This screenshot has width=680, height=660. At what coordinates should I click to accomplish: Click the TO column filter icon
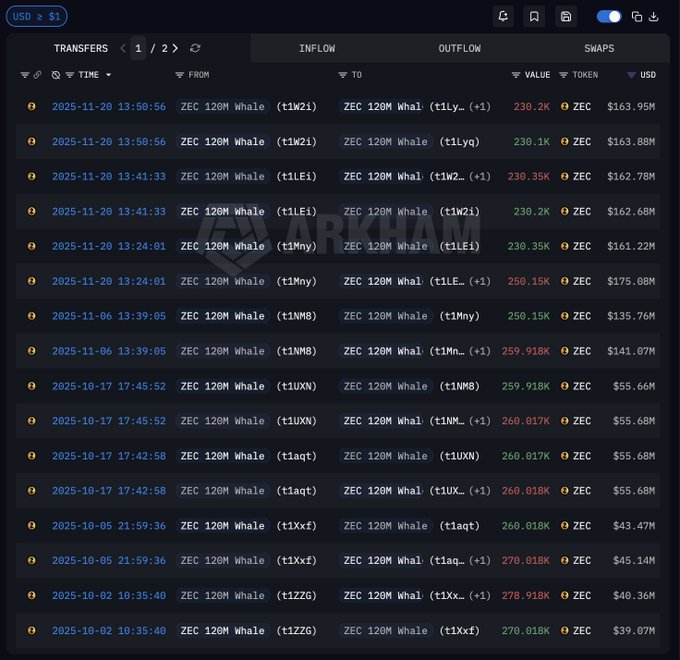[343, 75]
